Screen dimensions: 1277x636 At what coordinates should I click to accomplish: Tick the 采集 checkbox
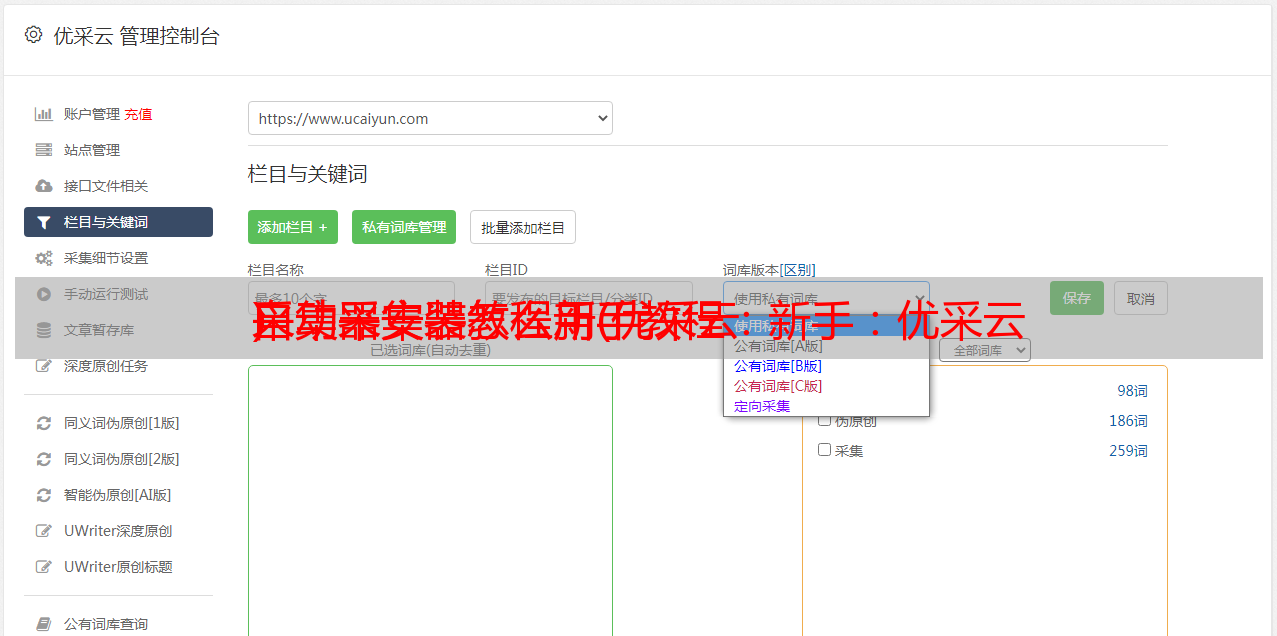point(825,450)
